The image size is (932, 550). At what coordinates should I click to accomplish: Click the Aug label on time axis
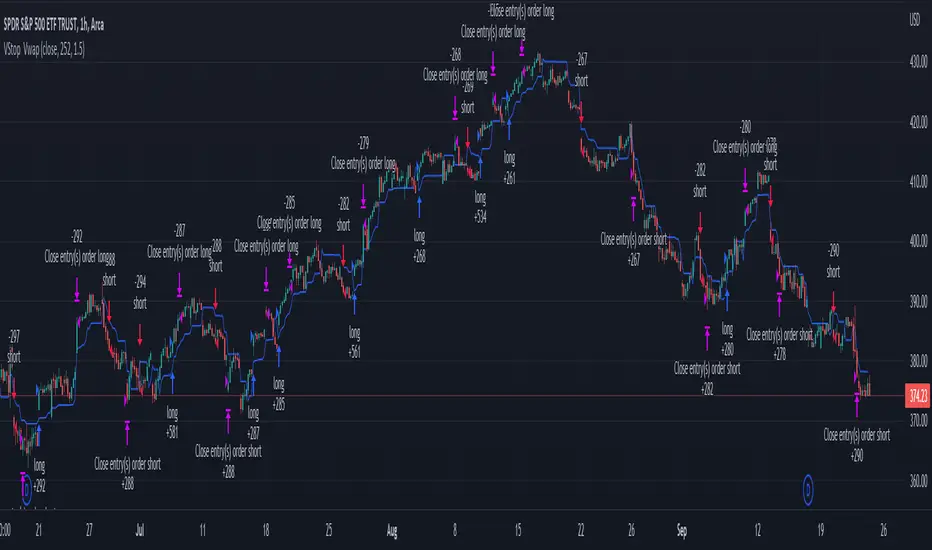[392, 530]
